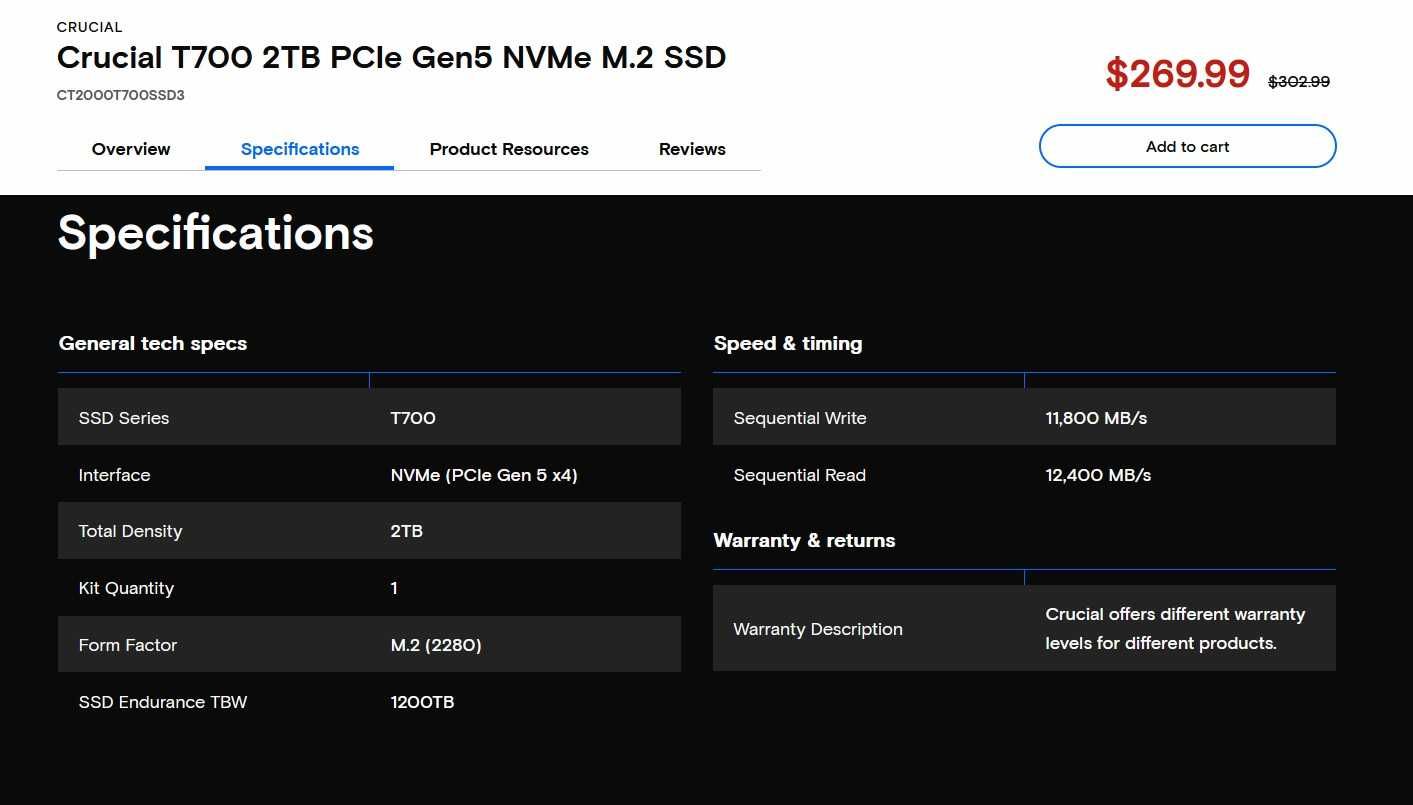Screen dimensions: 1413x805
Task: Click the 11,800 MB/s value
Action: click(1096, 418)
